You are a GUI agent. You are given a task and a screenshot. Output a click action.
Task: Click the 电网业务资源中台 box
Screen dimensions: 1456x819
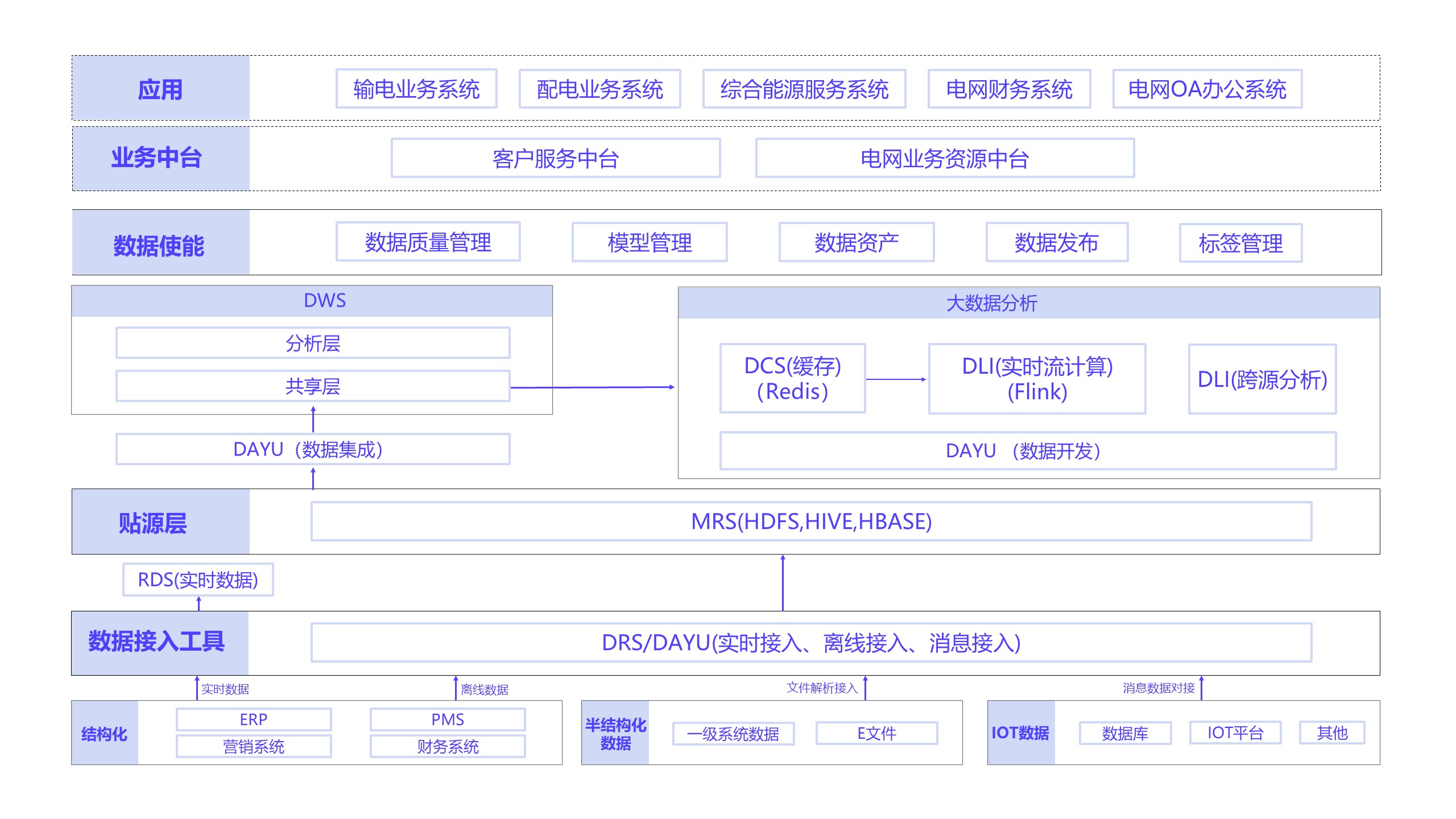[x=945, y=158]
